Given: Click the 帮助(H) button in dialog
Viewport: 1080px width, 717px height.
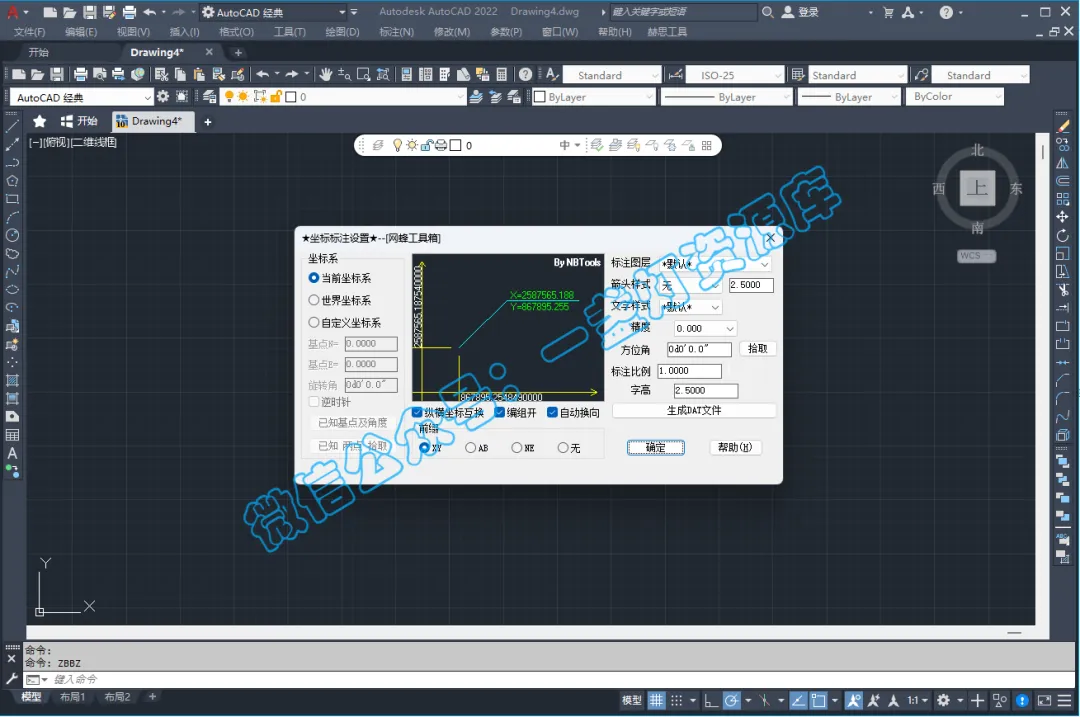Looking at the screenshot, I should click(735, 447).
